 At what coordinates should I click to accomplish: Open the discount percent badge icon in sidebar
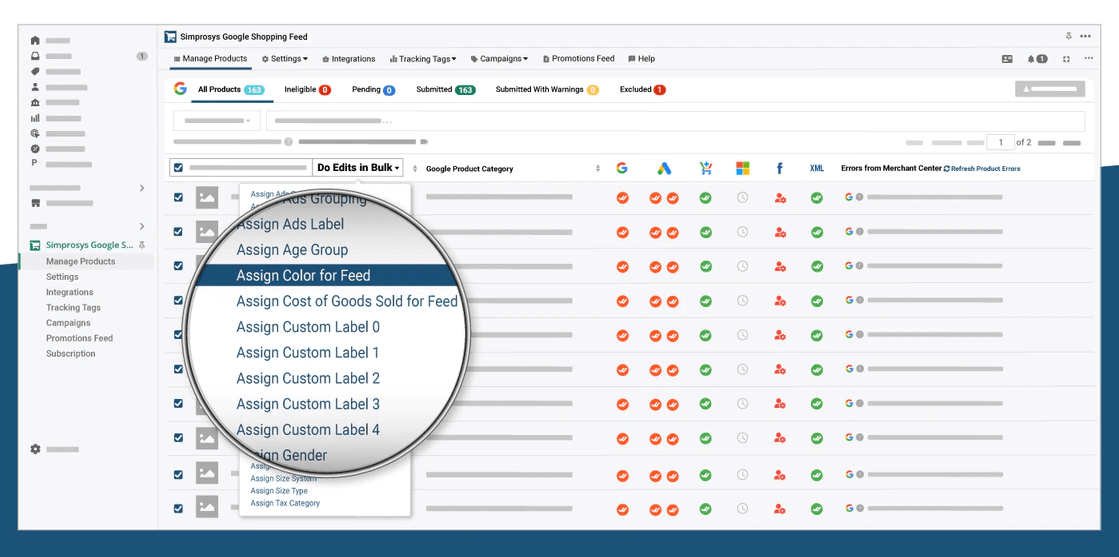point(35,149)
